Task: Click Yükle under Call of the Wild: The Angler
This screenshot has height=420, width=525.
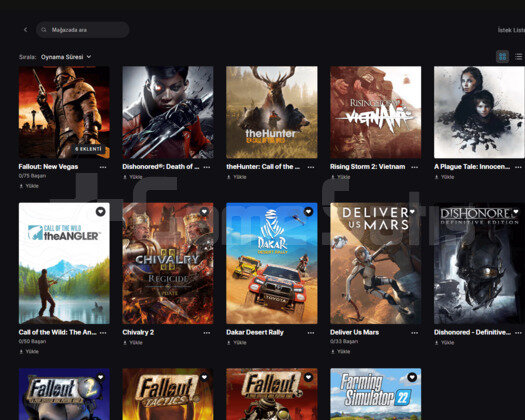Action: tap(29, 352)
